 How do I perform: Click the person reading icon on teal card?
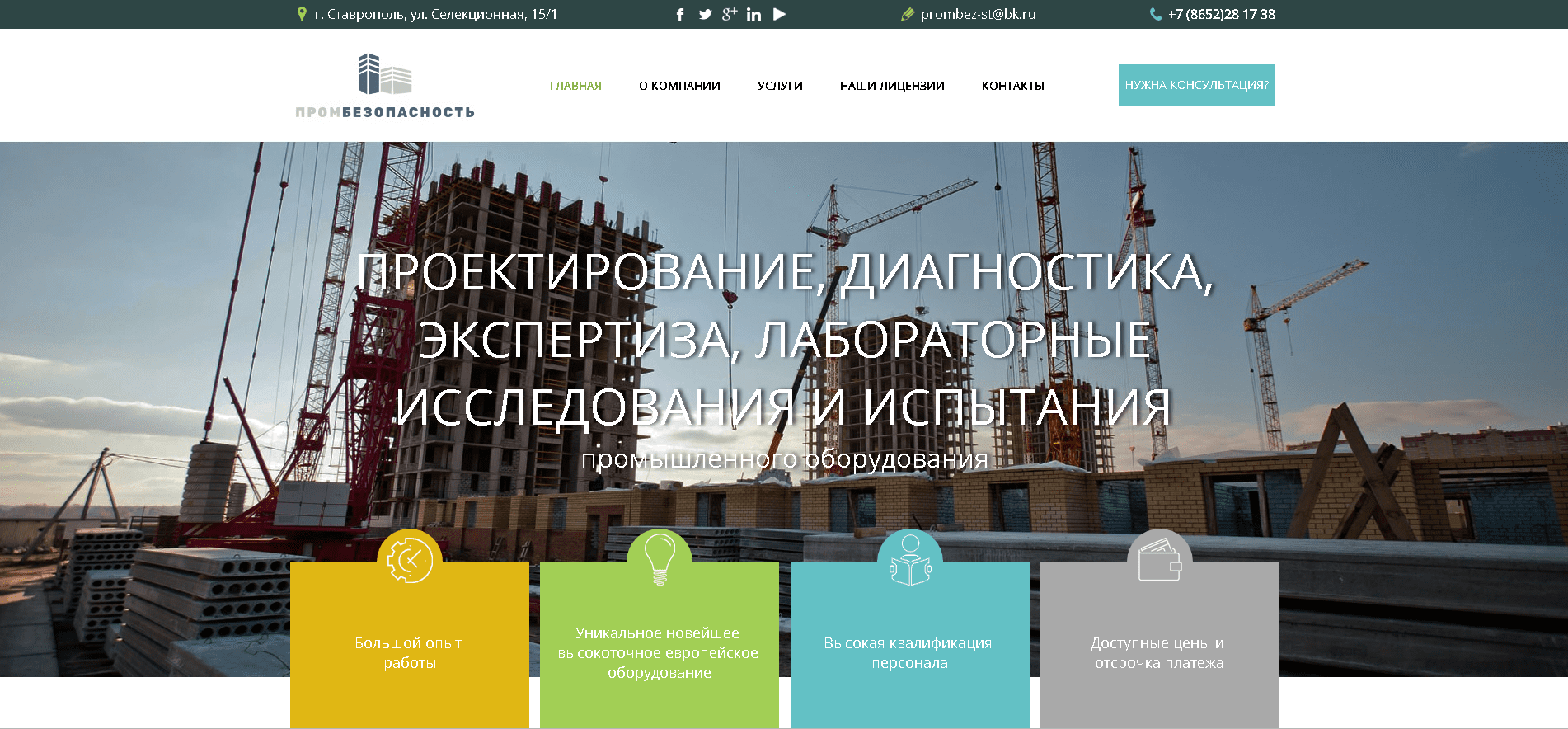coord(910,560)
